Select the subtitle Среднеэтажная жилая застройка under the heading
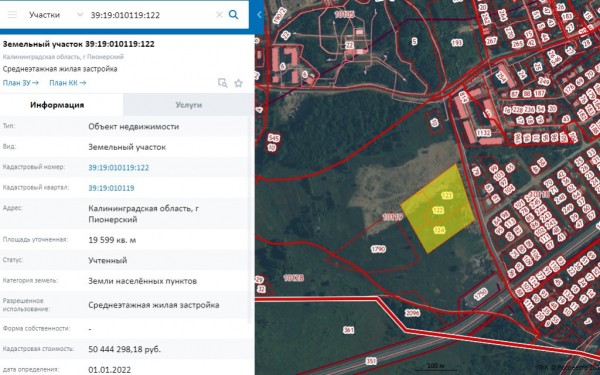The image size is (600, 375). pos(60,69)
